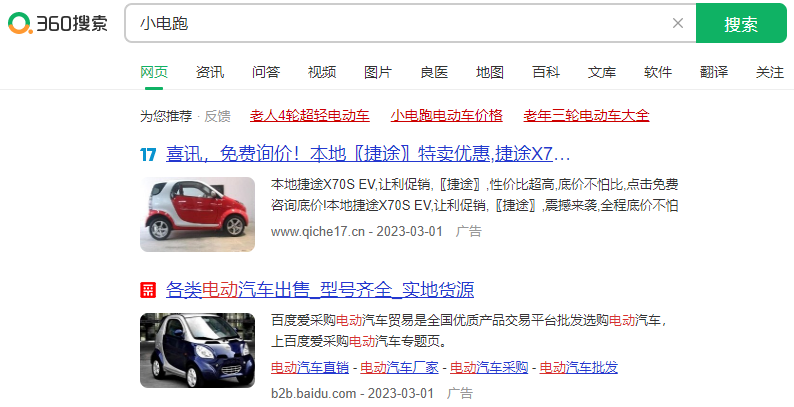Click the red and white car thumbnail

click(x=197, y=214)
